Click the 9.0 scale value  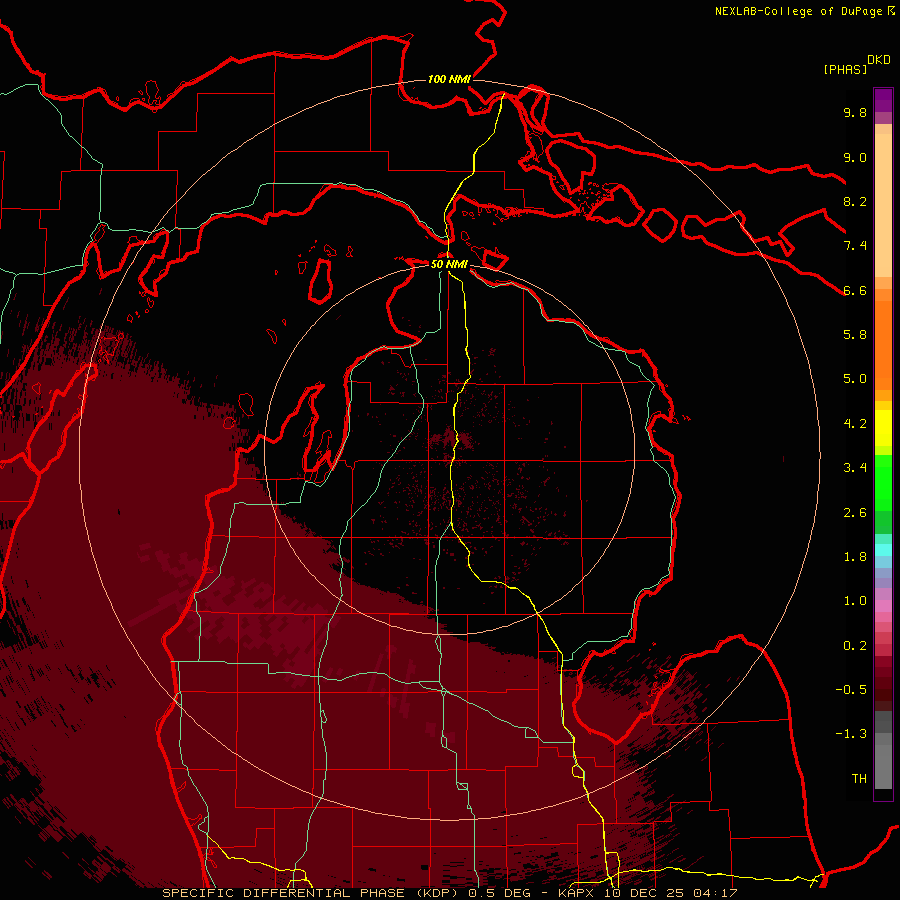[x=855, y=157]
